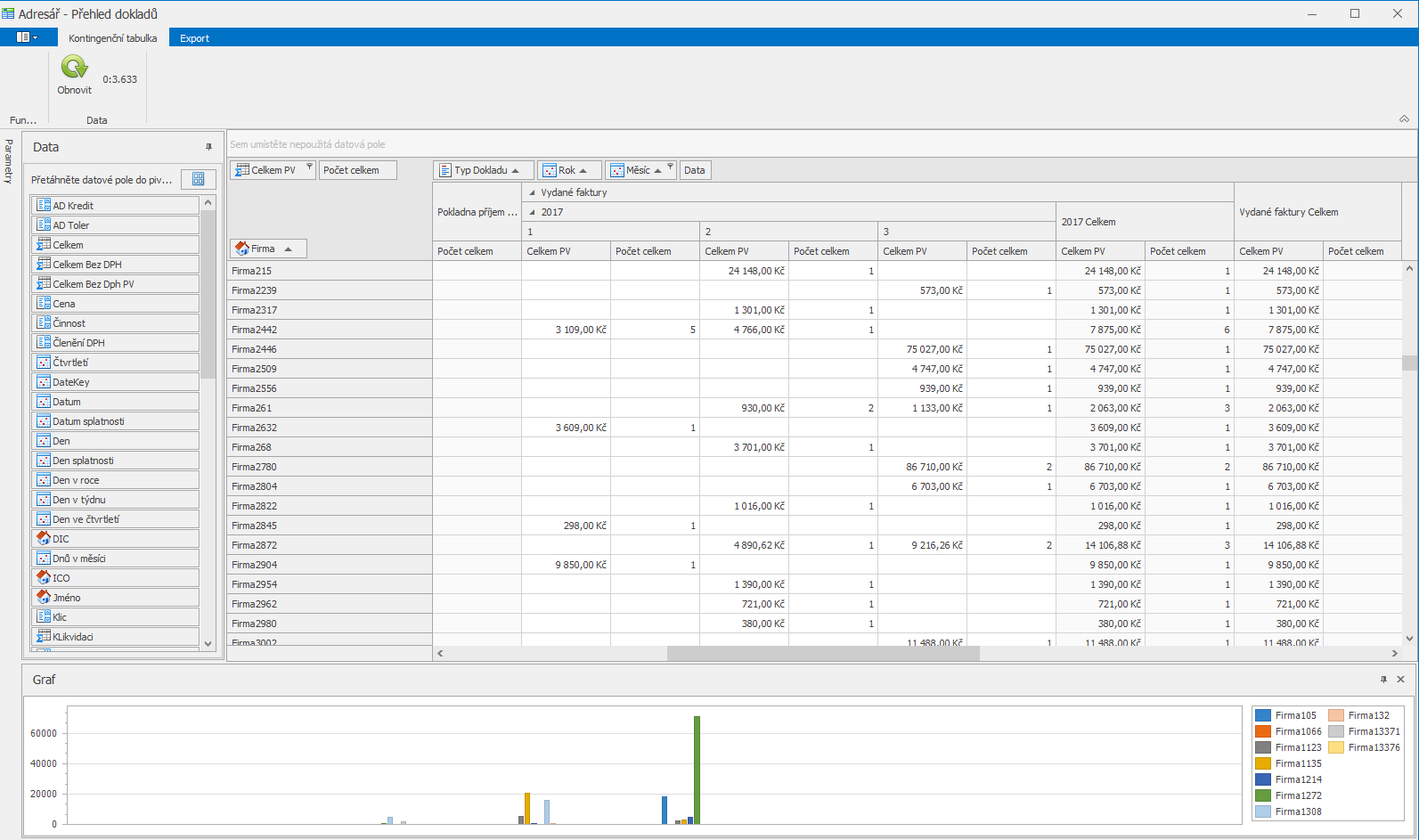
Task: Open the Parametry side panel tab
Action: point(9,161)
